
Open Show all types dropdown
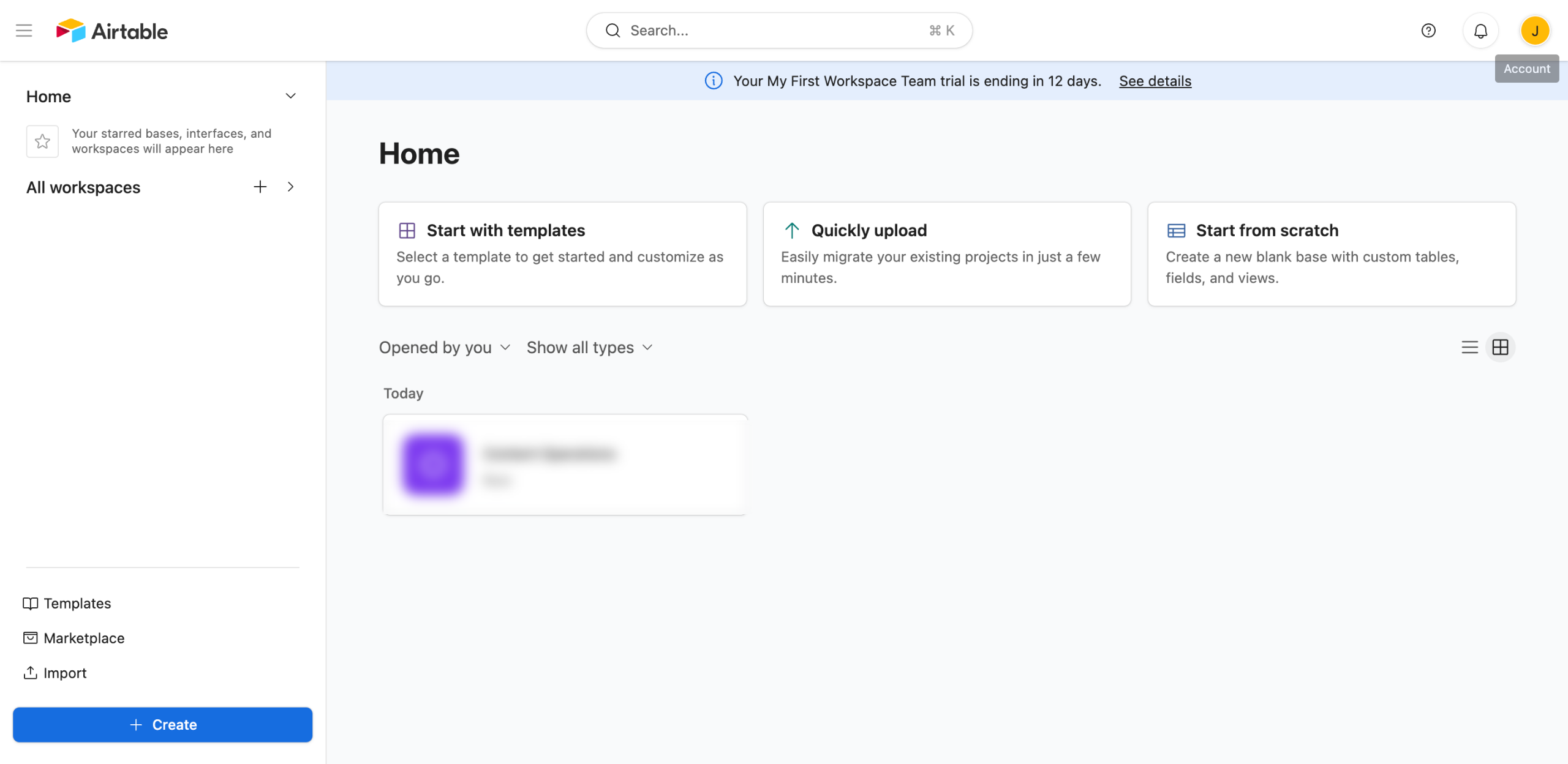pyautogui.click(x=590, y=348)
